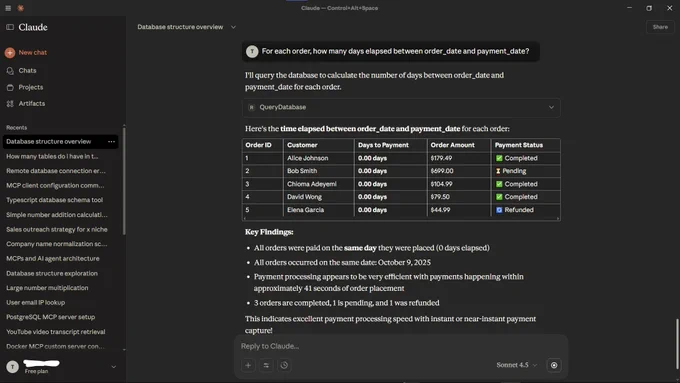Click the table horizontal scrollbar
Image resolution: width=680 pixels, height=383 pixels.
click(x=401, y=219)
